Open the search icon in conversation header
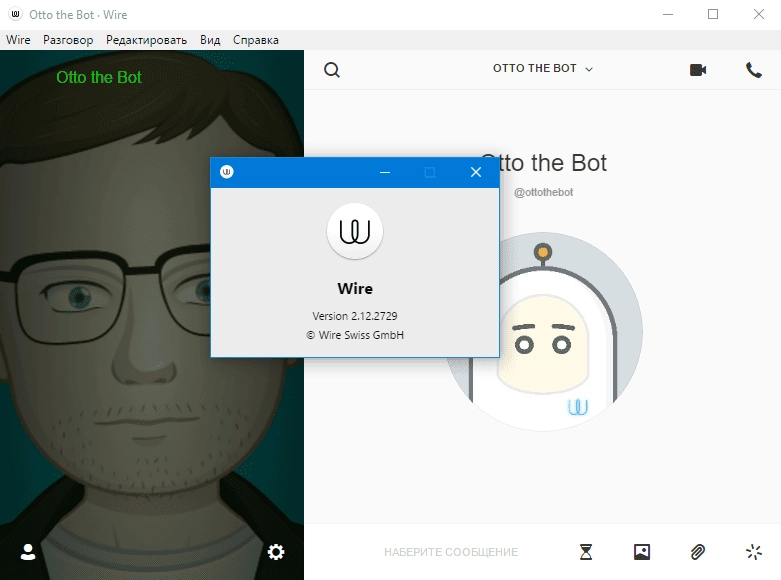Viewport: 781px width, 580px height. pos(332,70)
